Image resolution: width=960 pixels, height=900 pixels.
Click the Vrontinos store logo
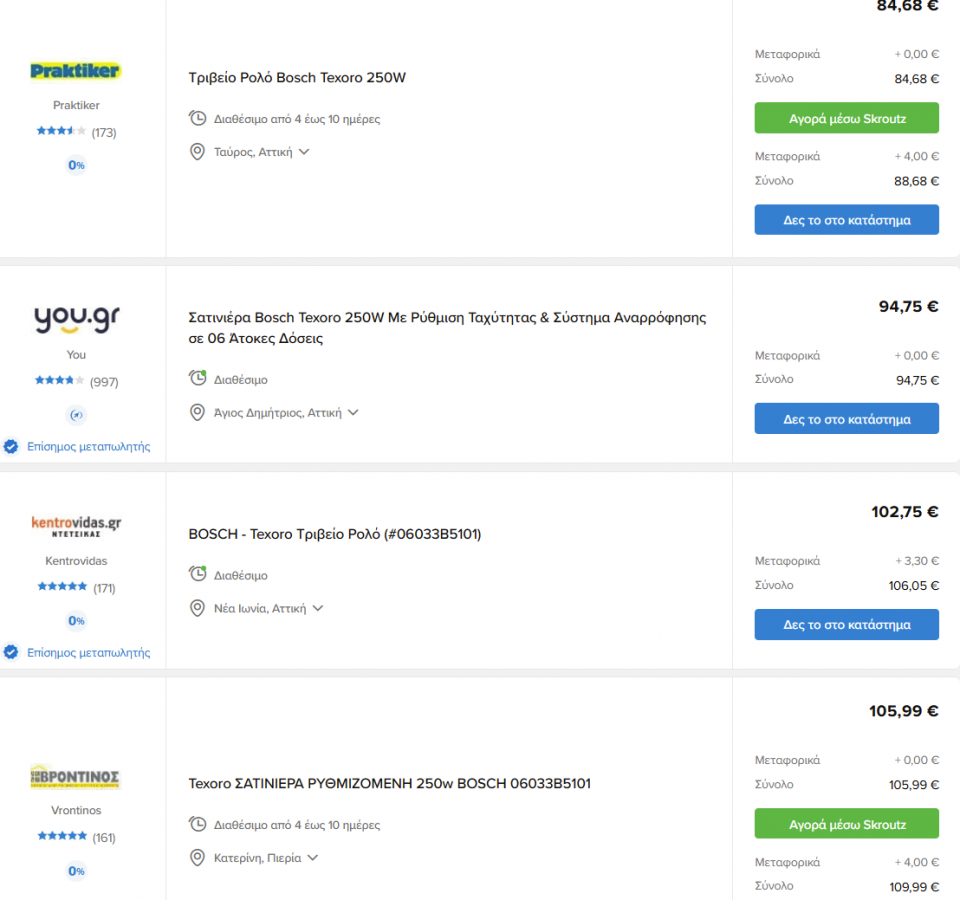point(76,778)
